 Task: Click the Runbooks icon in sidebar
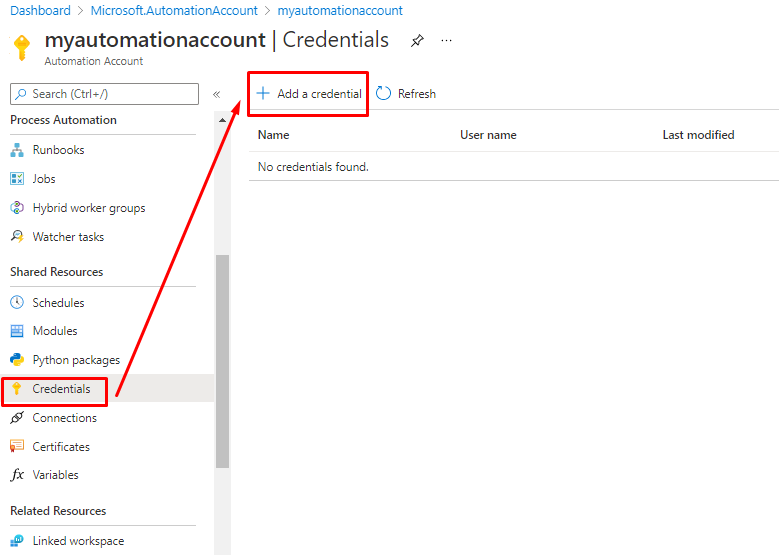[17, 150]
